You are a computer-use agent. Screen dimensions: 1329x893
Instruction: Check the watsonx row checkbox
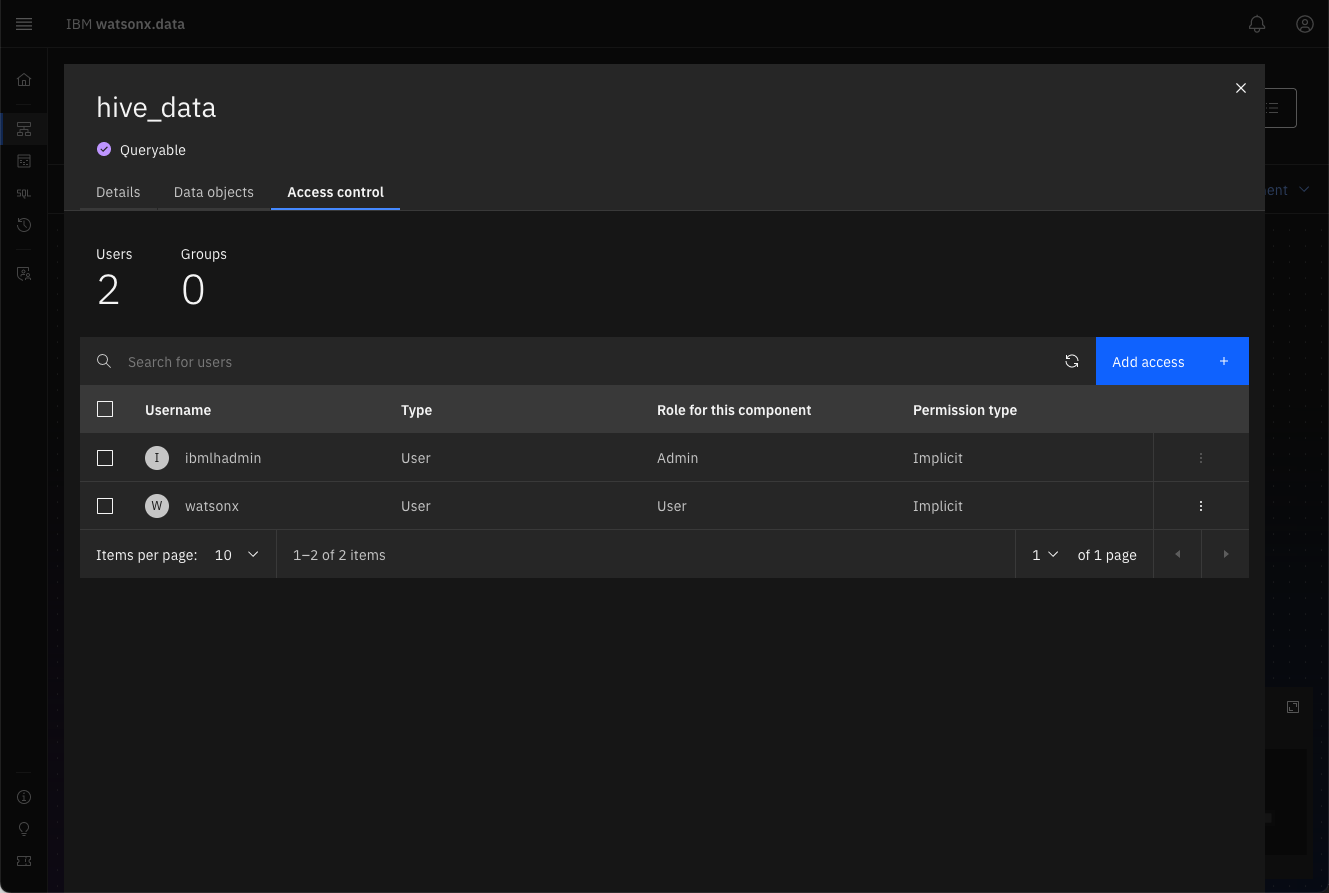[105, 506]
